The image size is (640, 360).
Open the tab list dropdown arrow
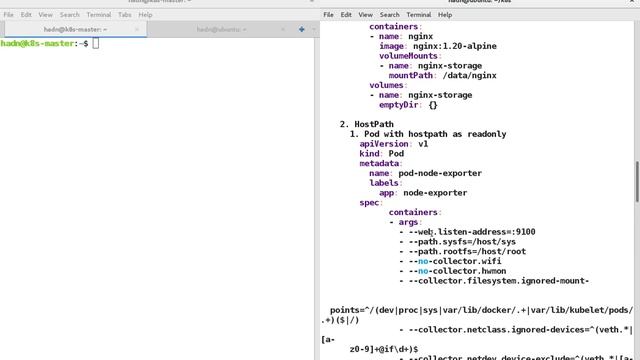pos(313,29)
